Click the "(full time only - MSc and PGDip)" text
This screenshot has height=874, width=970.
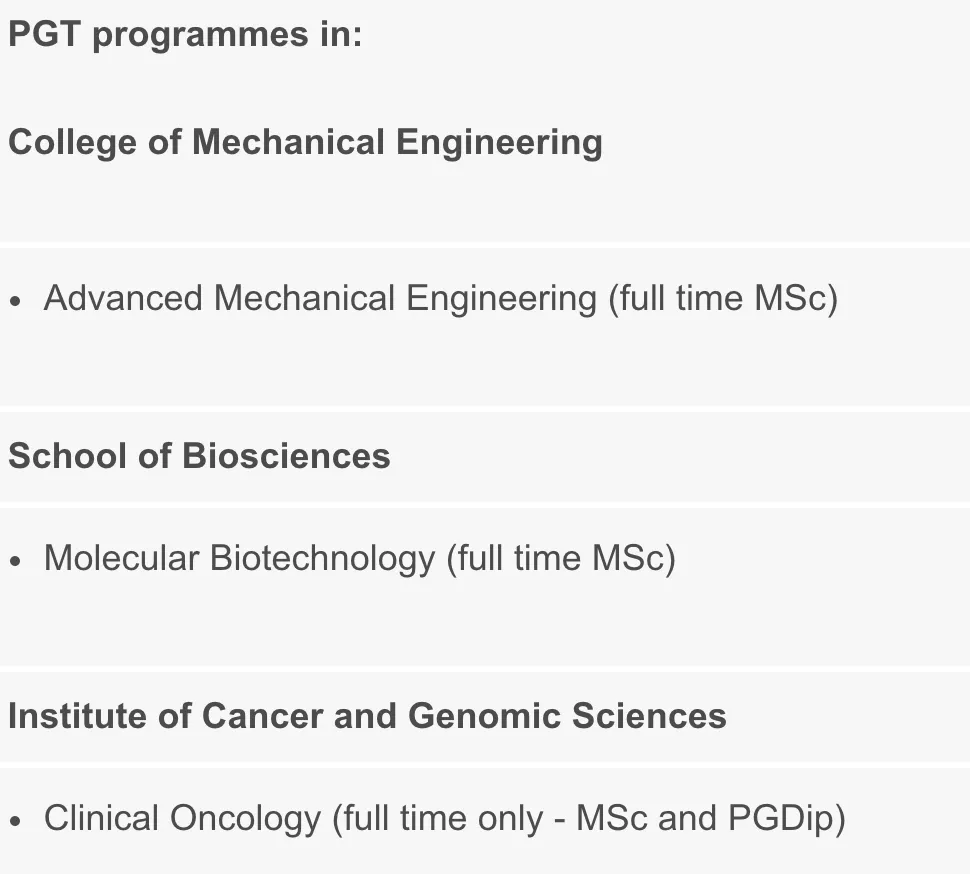589,819
